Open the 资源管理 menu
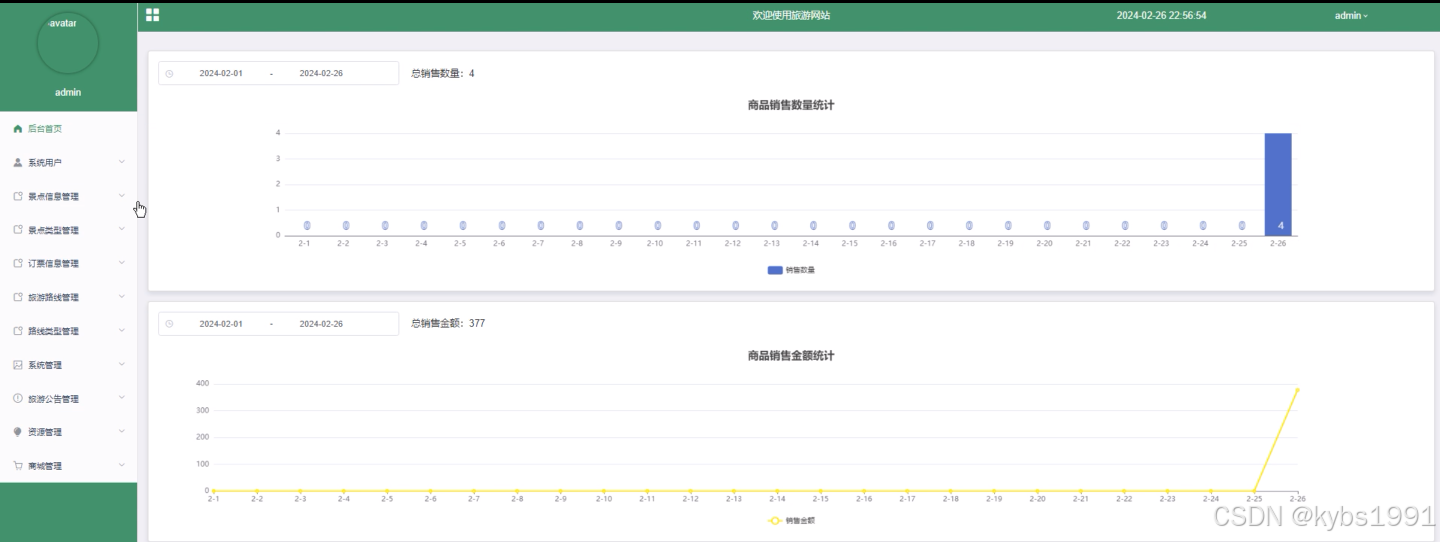1440x542 pixels. click(x=68, y=432)
